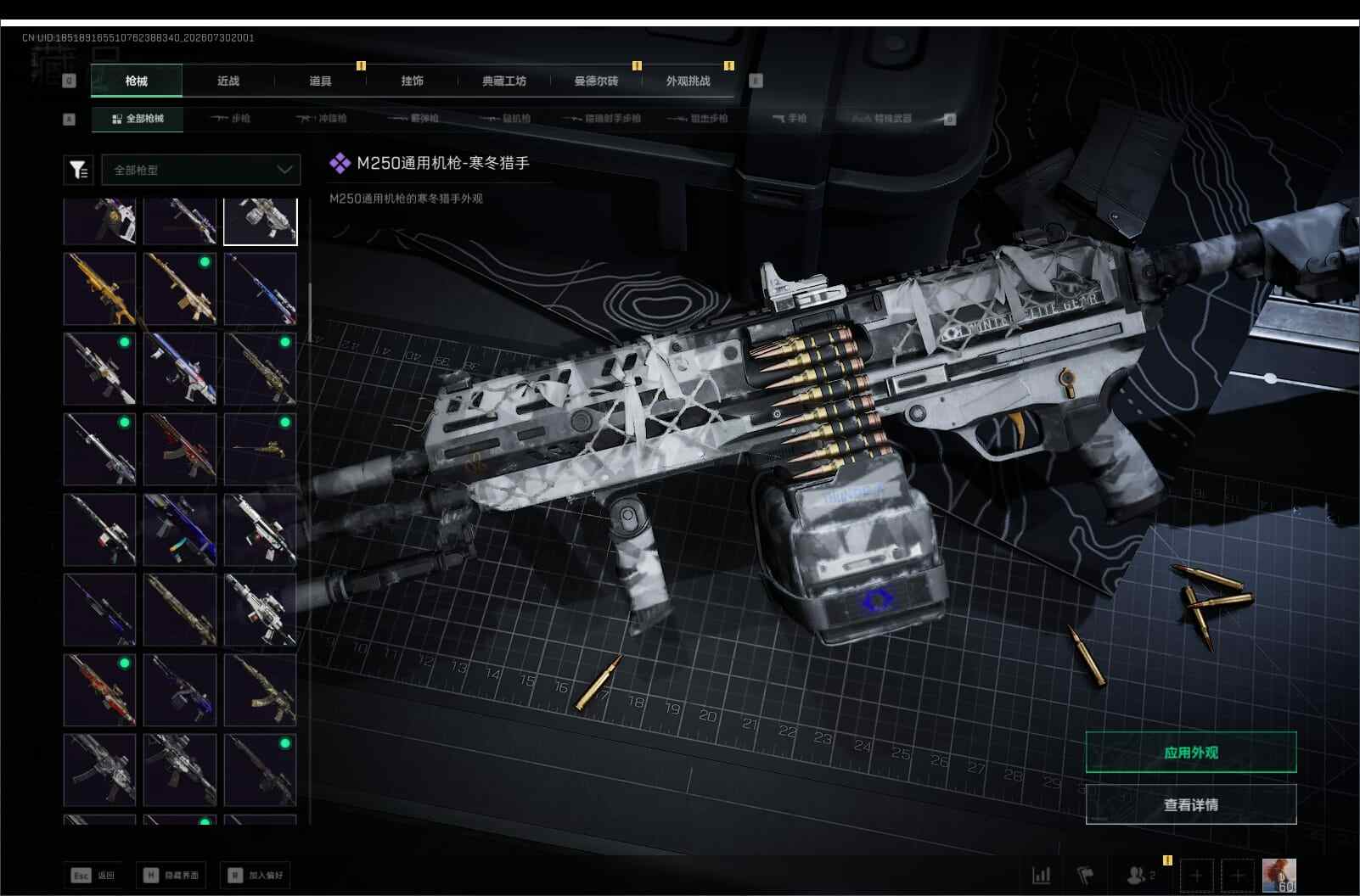Show the 特殊武器 category

[x=883, y=119]
